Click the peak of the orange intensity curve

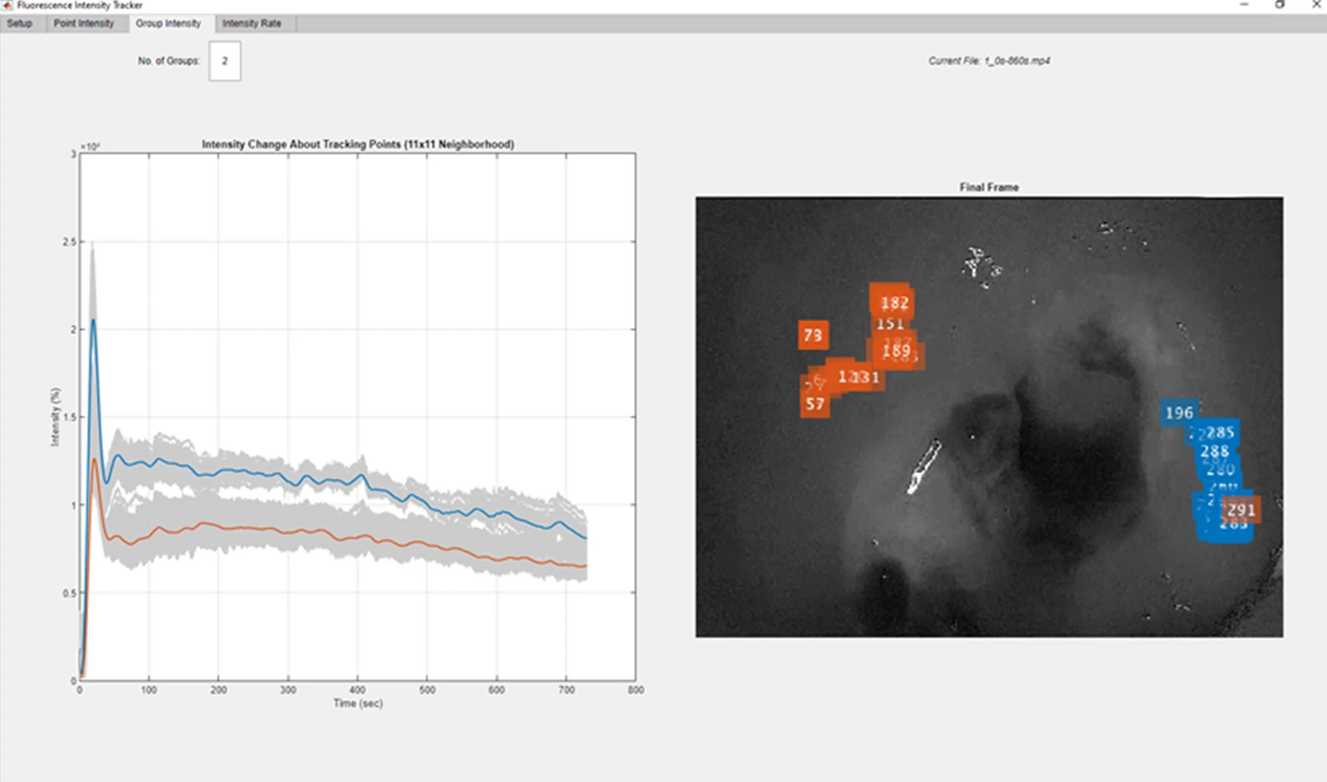pyautogui.click(x=95, y=459)
